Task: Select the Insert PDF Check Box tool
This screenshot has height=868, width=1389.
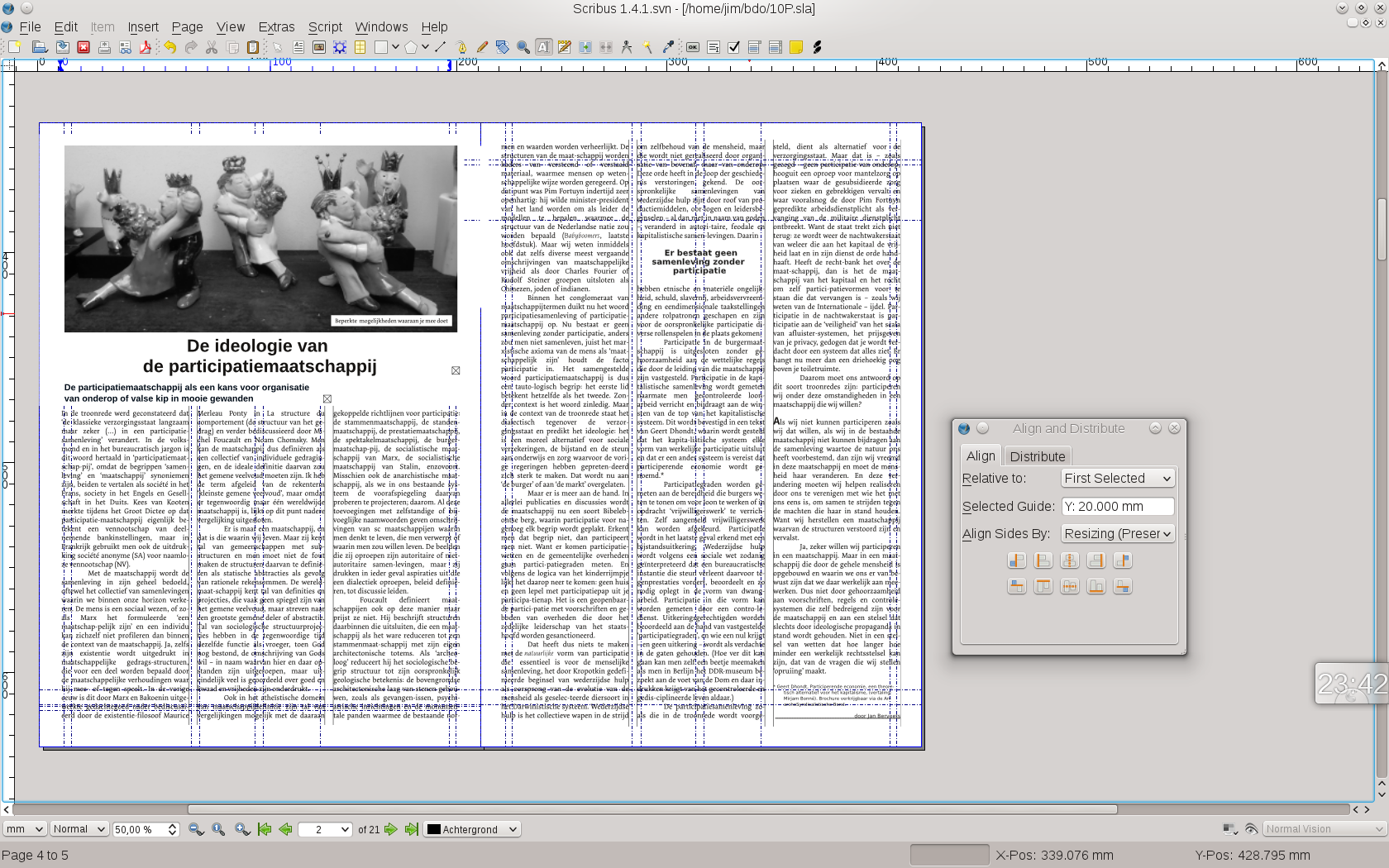Action: [x=733, y=47]
